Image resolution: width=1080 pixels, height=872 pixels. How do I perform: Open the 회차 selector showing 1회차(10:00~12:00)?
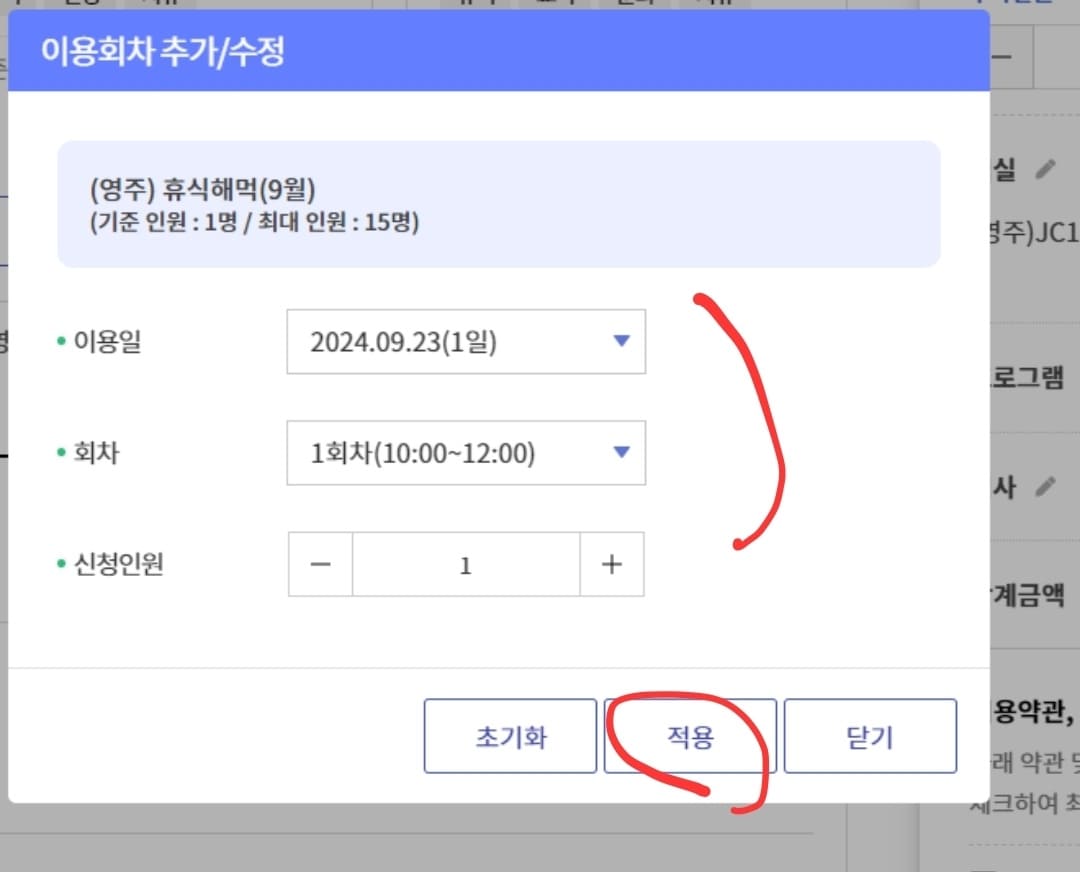click(x=466, y=452)
